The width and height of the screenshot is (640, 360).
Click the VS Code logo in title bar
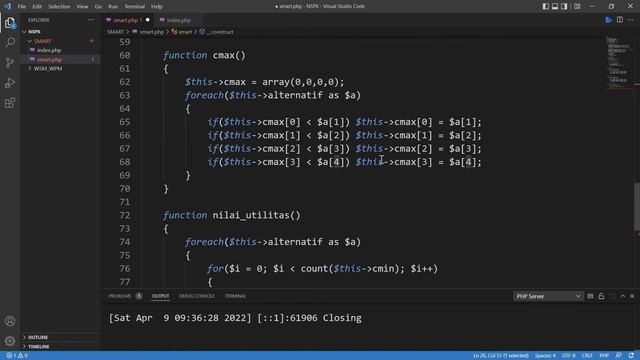tap(7, 6)
